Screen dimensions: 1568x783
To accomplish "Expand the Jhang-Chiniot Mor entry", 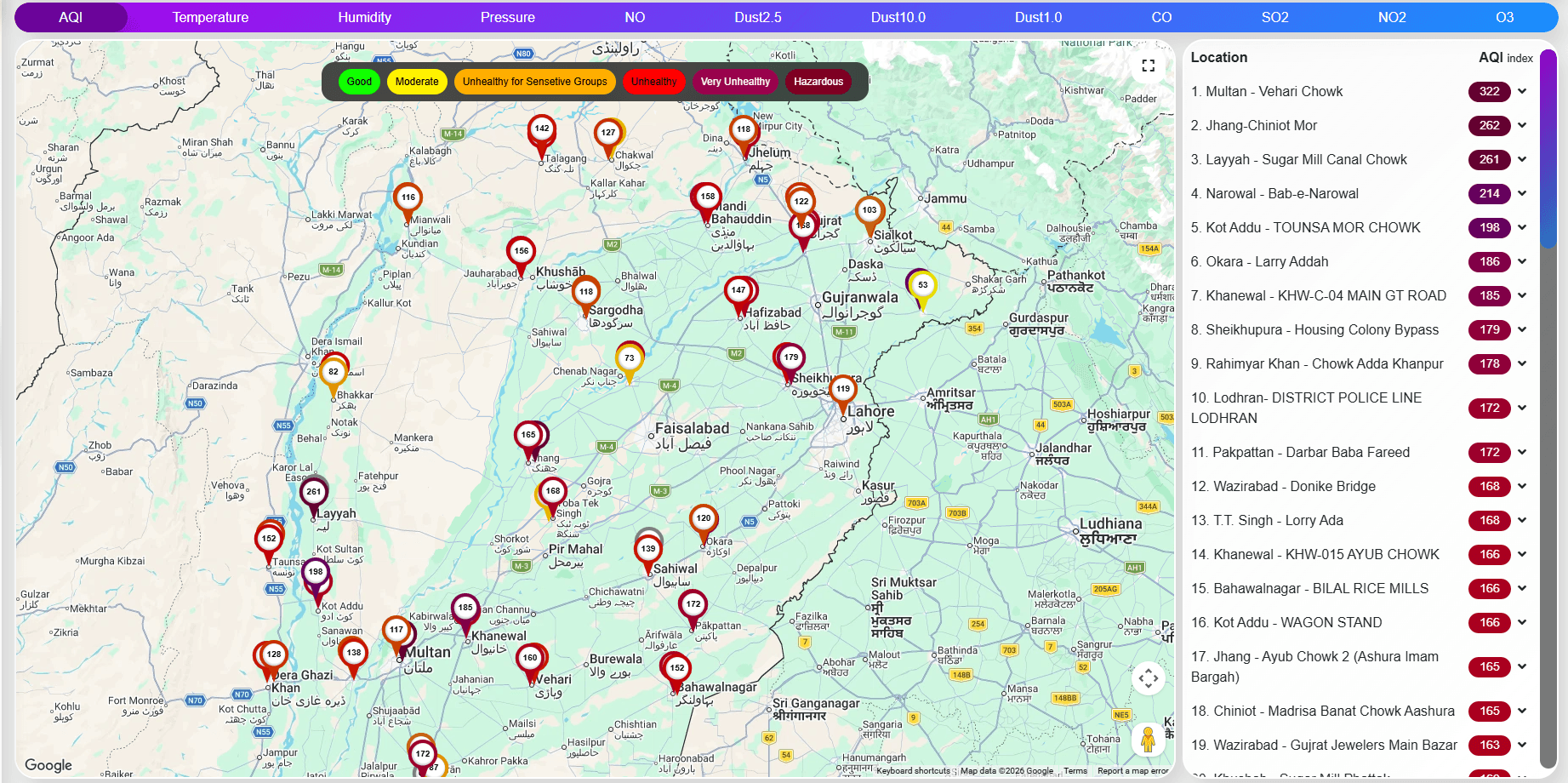I will (1522, 125).
